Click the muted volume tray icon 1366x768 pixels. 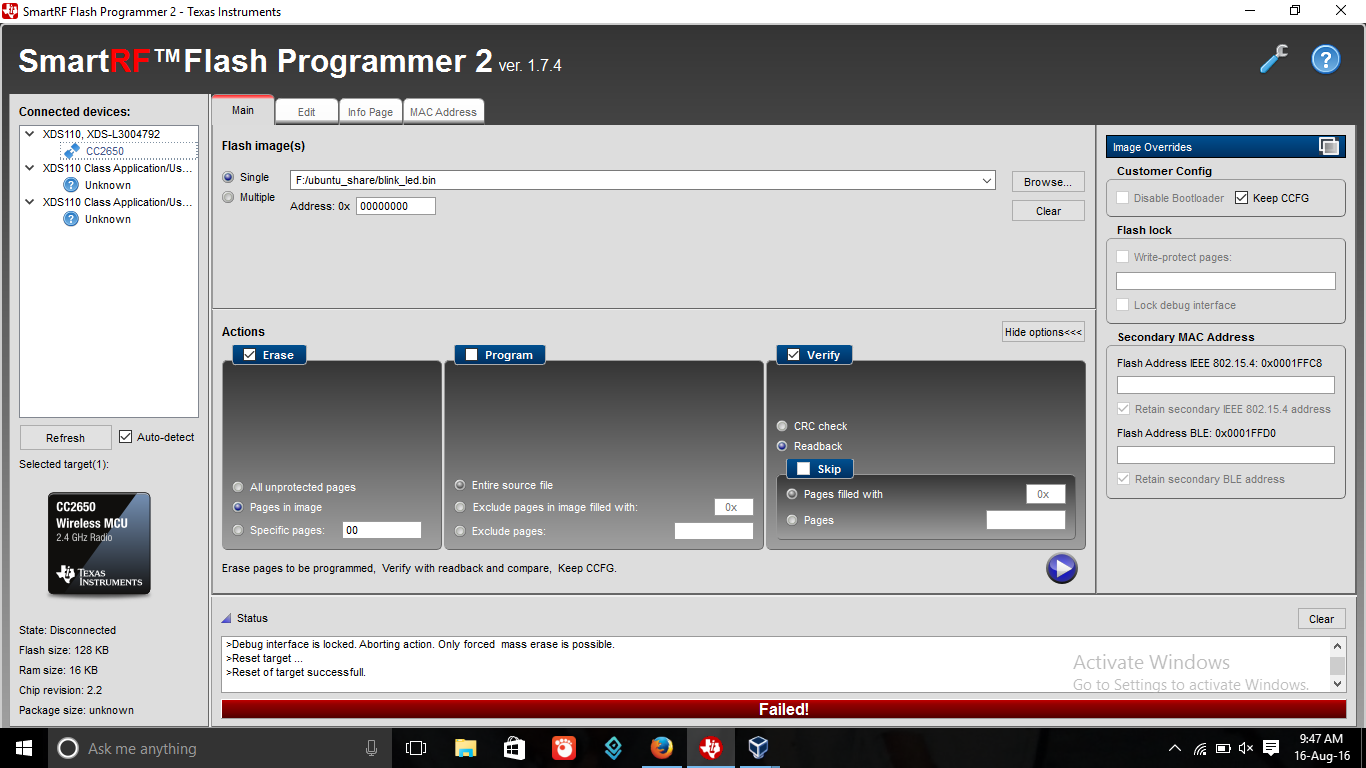point(1246,748)
